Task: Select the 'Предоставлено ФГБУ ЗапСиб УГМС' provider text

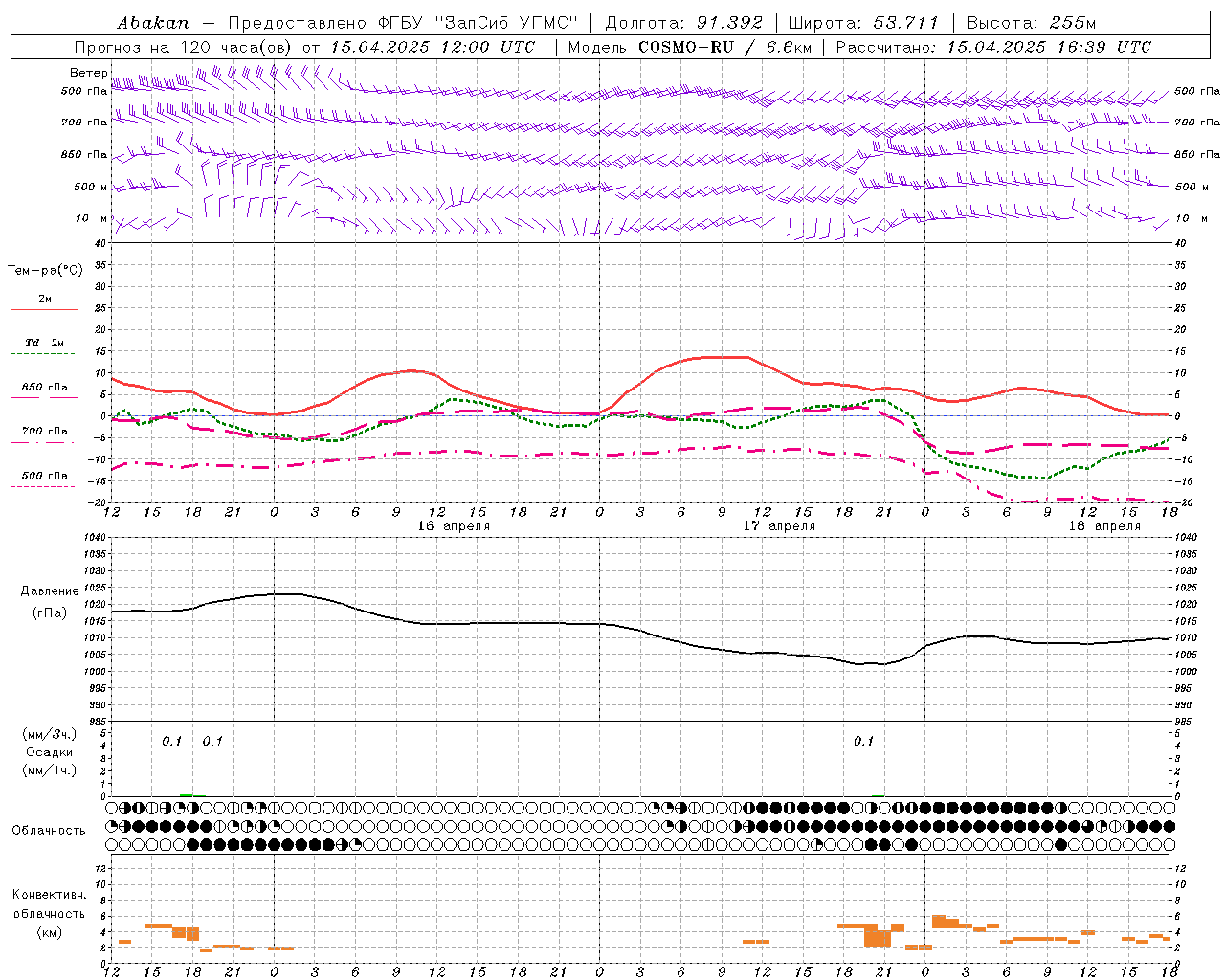Action: [403, 23]
